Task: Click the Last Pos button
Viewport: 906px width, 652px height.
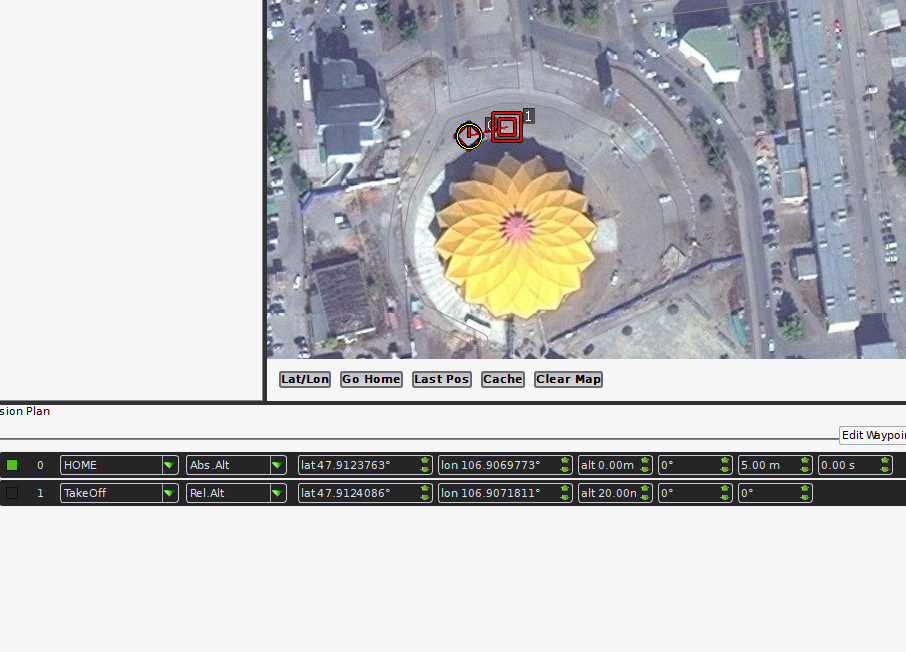Action: coord(441,379)
